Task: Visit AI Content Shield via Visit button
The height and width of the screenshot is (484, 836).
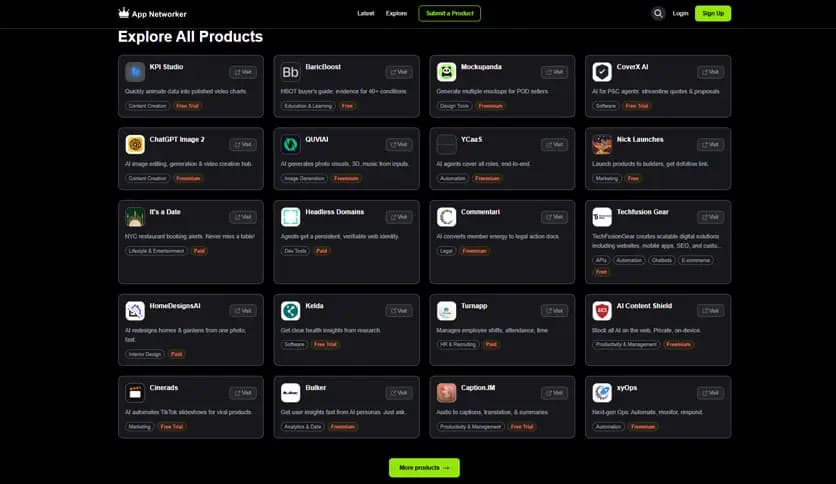Action: click(x=711, y=311)
